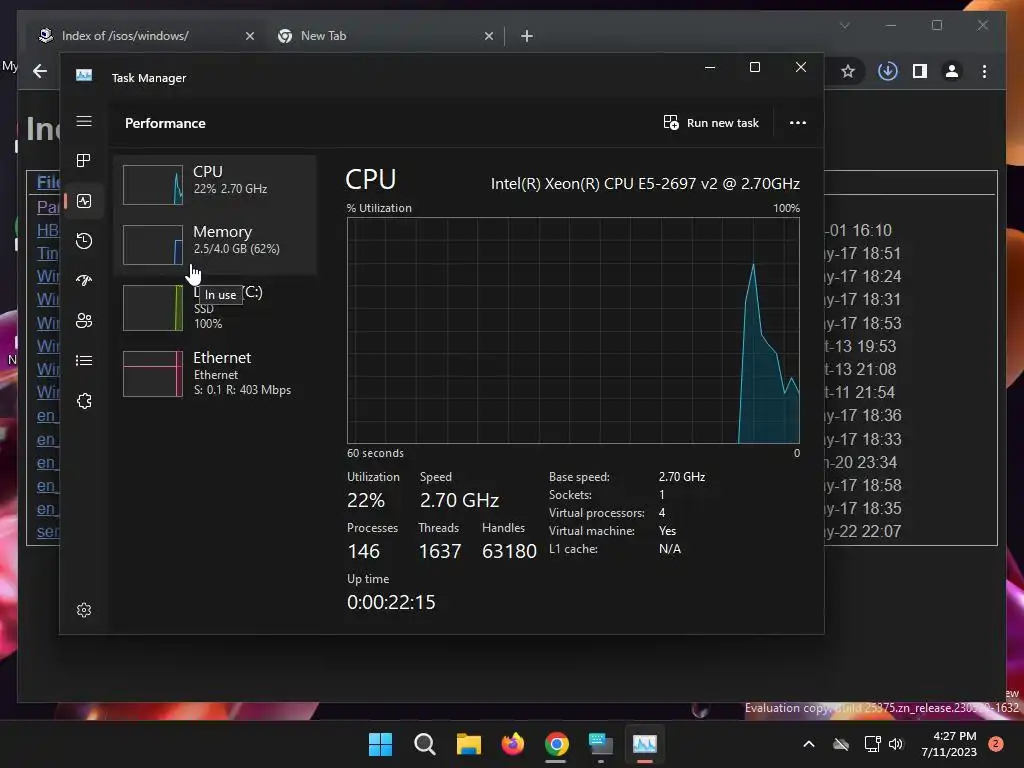Screen dimensions: 1024x768
Task: Open the Processes page icon in sidebar
Action: pyautogui.click(x=84, y=161)
